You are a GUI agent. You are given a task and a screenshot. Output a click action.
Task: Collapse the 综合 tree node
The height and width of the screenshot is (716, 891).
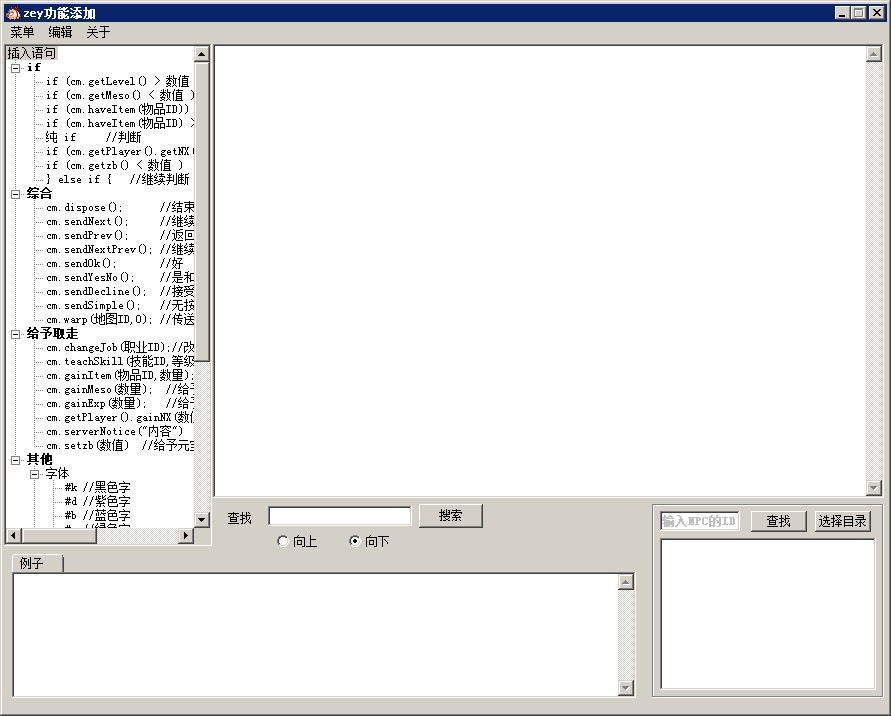coord(16,194)
